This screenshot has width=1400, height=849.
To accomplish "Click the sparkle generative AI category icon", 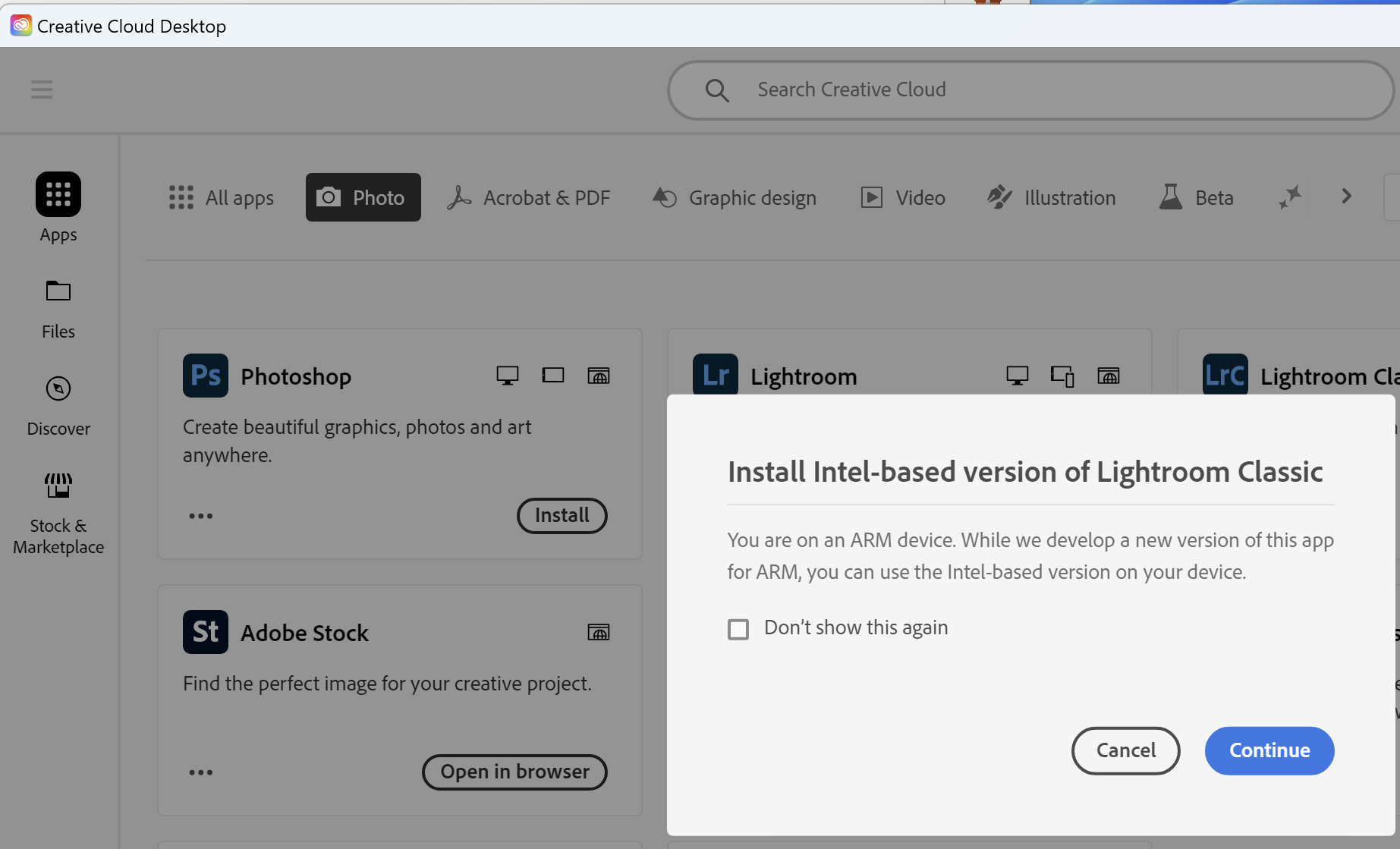I will click(x=1290, y=197).
